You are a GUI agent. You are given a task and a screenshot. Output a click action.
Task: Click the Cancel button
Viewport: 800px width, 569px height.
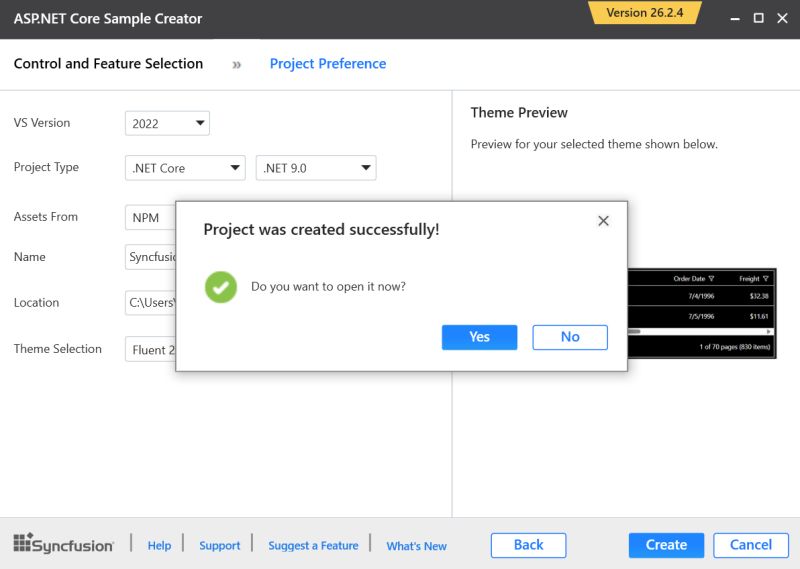click(751, 545)
